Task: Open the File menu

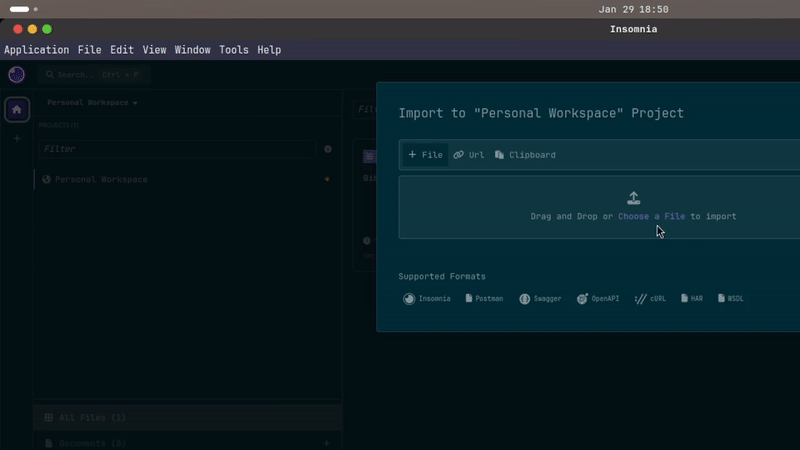Action: (89, 50)
